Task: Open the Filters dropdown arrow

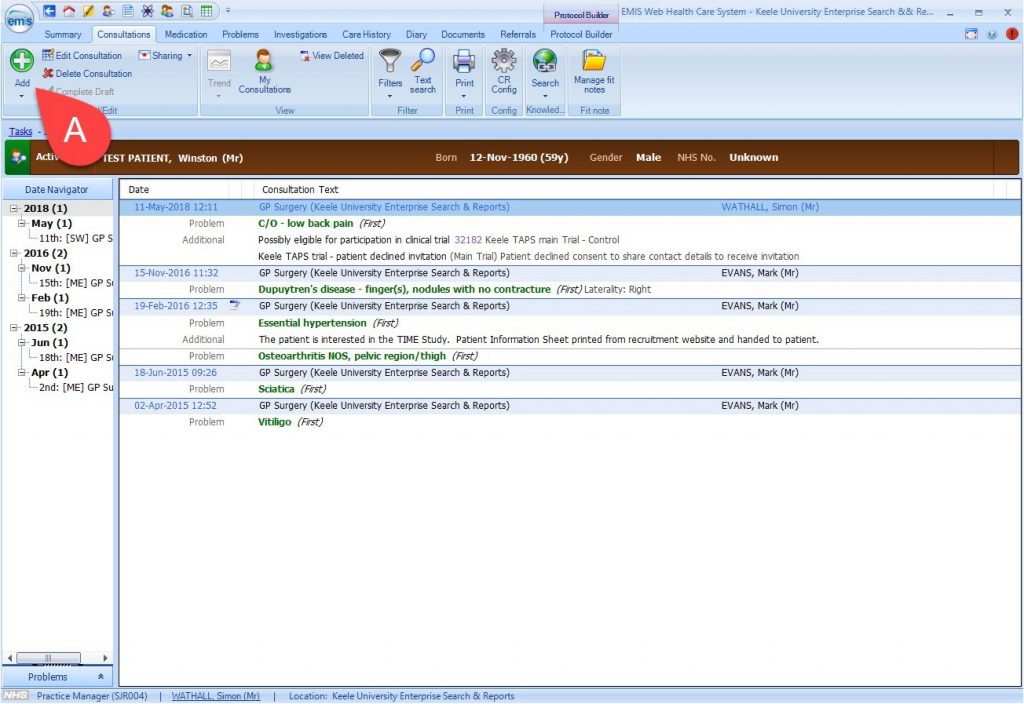Action: [390, 96]
